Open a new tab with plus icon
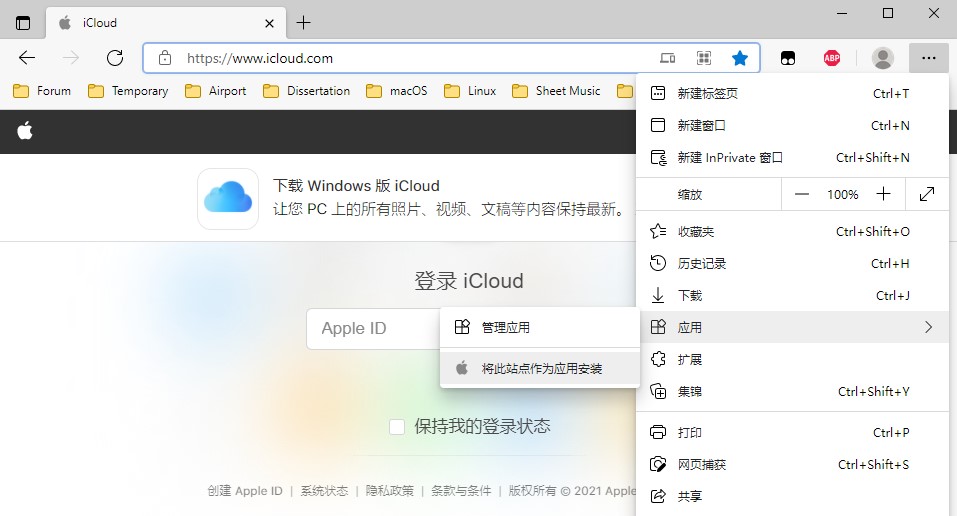The height and width of the screenshot is (516, 957). [x=303, y=23]
